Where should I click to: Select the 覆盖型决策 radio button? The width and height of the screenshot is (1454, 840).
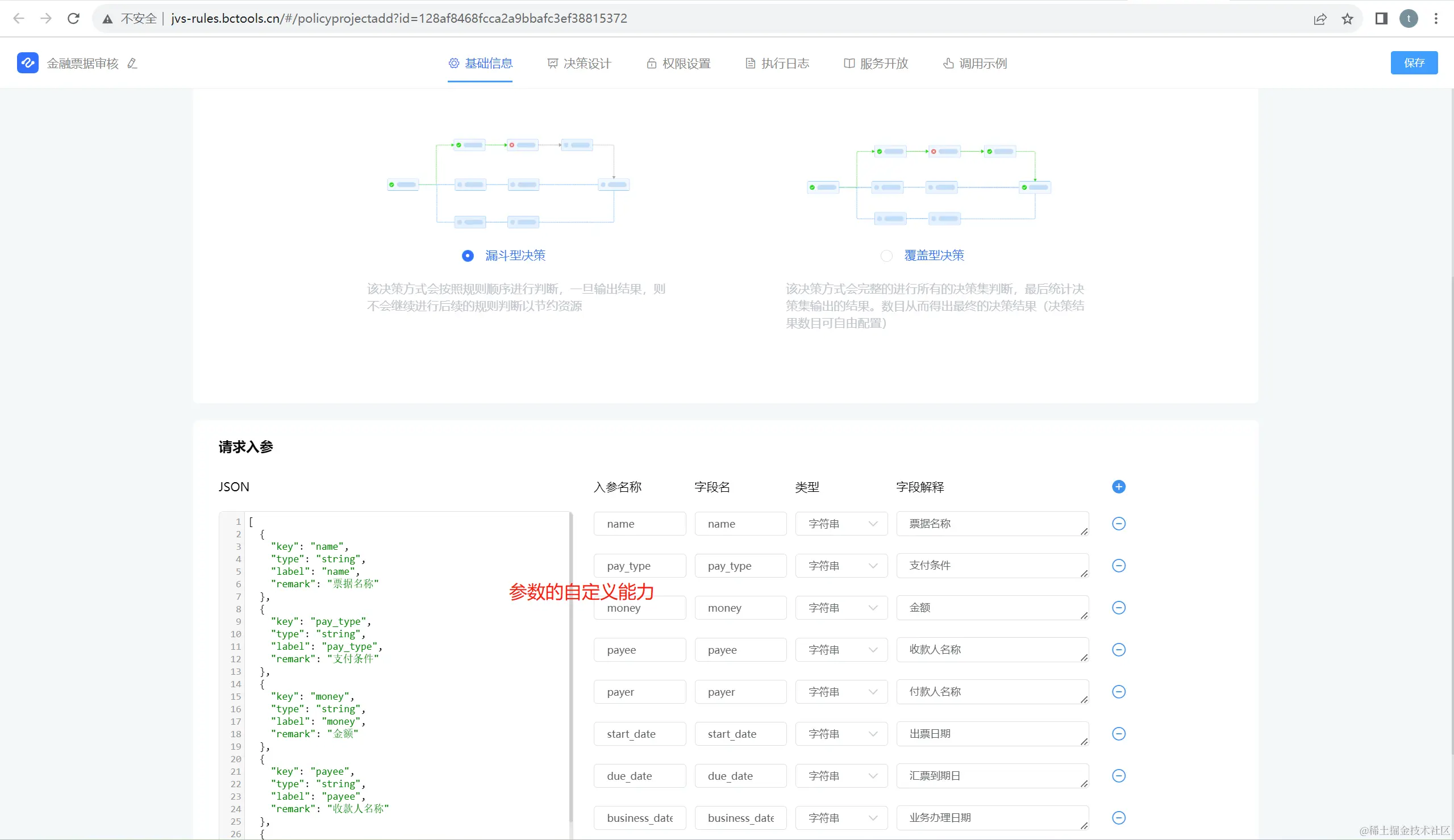pyautogui.click(x=886, y=256)
